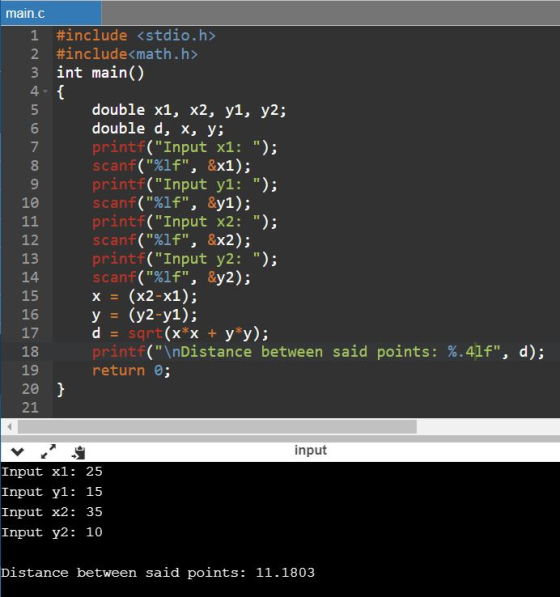This screenshot has width=560, height=597.
Task: Click the x = (x2-x1) statement
Action: pos(145,297)
